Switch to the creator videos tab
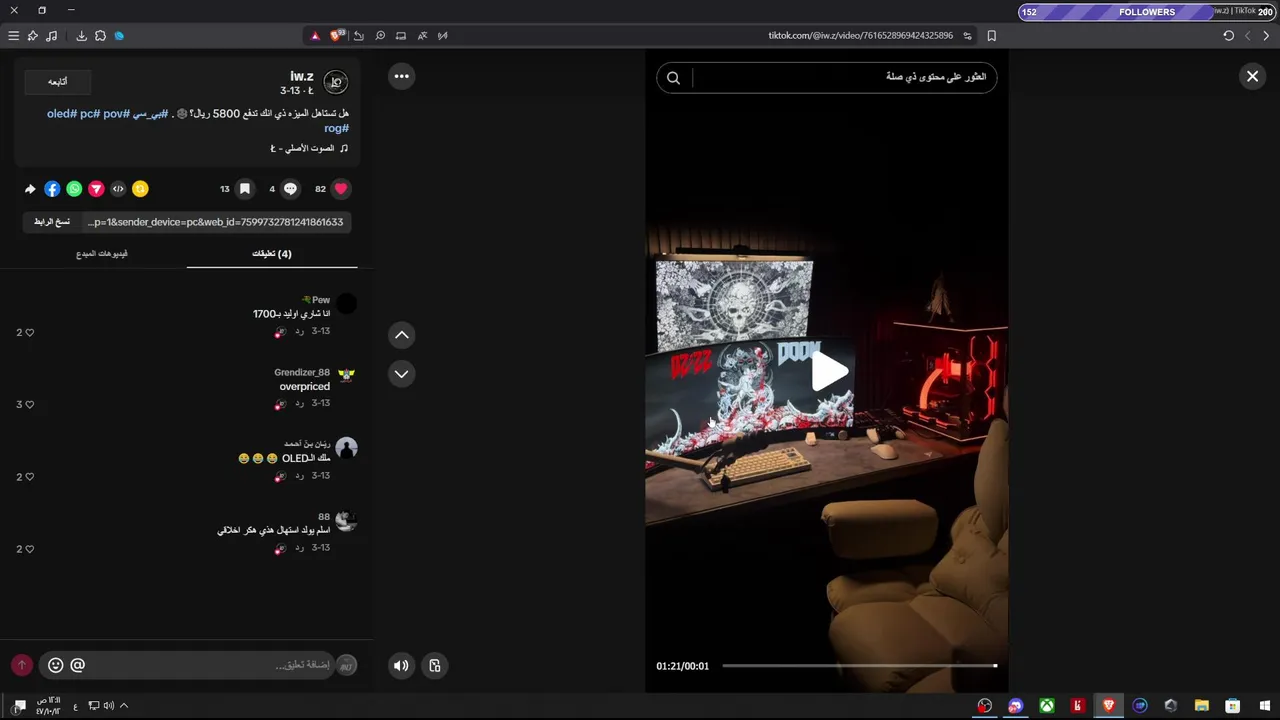The height and width of the screenshot is (720, 1280). tap(101, 254)
